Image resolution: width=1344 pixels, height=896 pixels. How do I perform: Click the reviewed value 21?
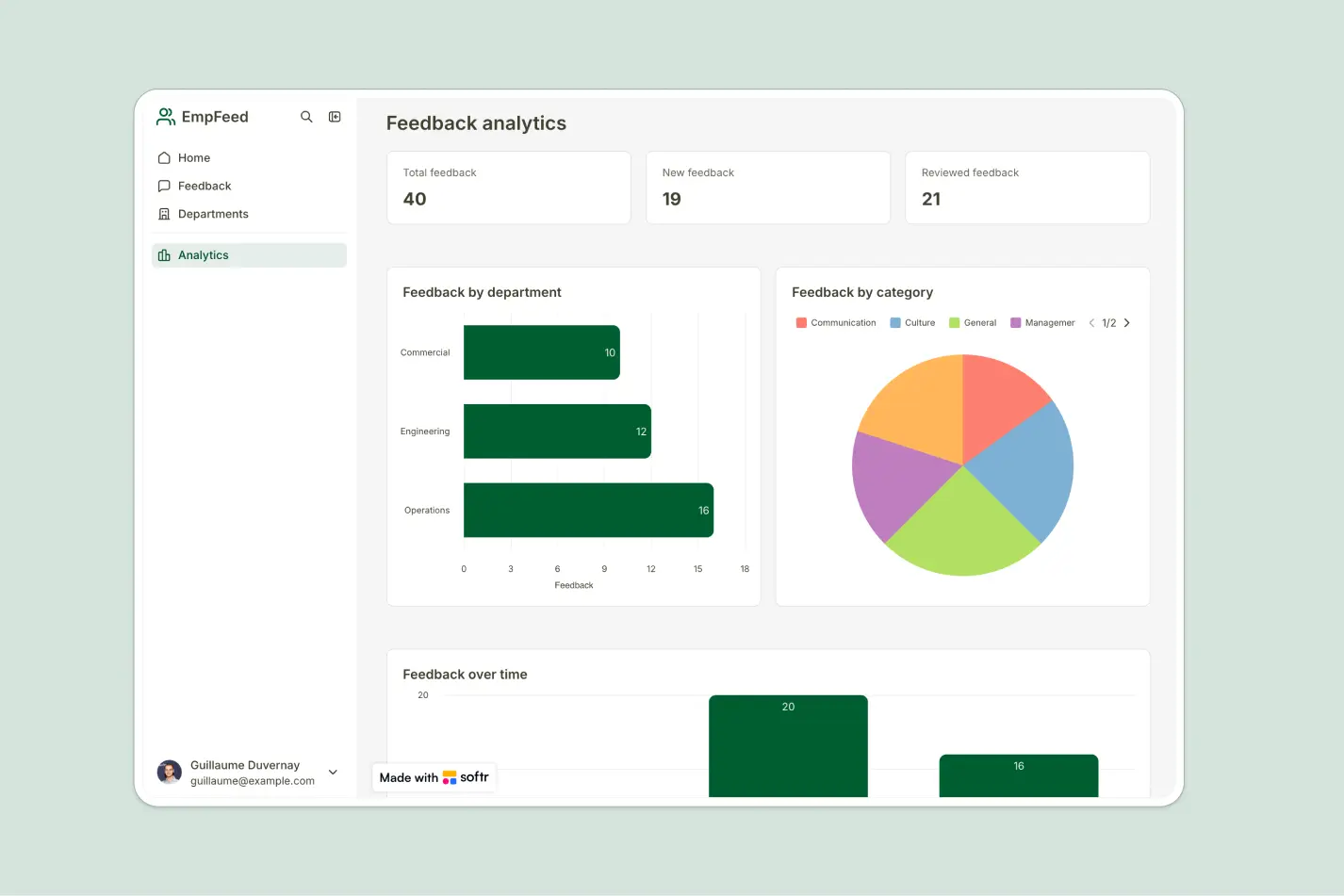(931, 199)
